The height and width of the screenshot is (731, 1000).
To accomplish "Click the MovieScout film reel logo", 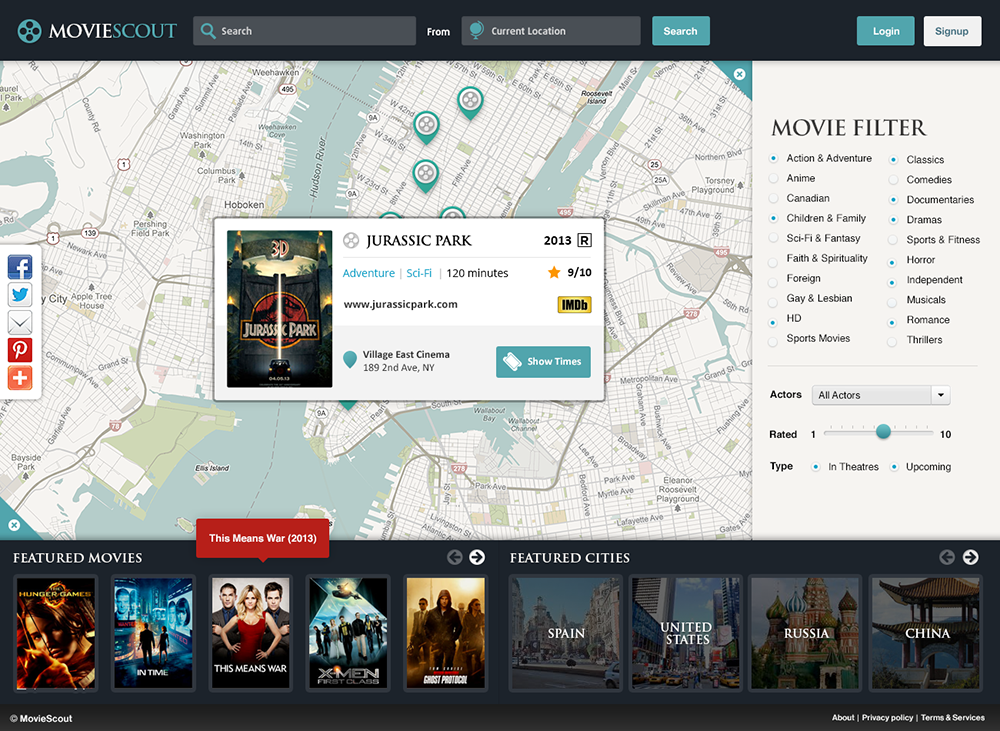I will (29, 31).
